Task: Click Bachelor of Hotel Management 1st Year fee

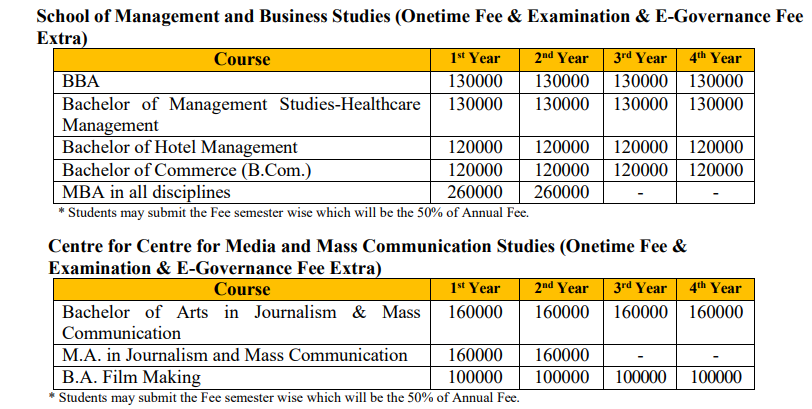Action: point(475,148)
